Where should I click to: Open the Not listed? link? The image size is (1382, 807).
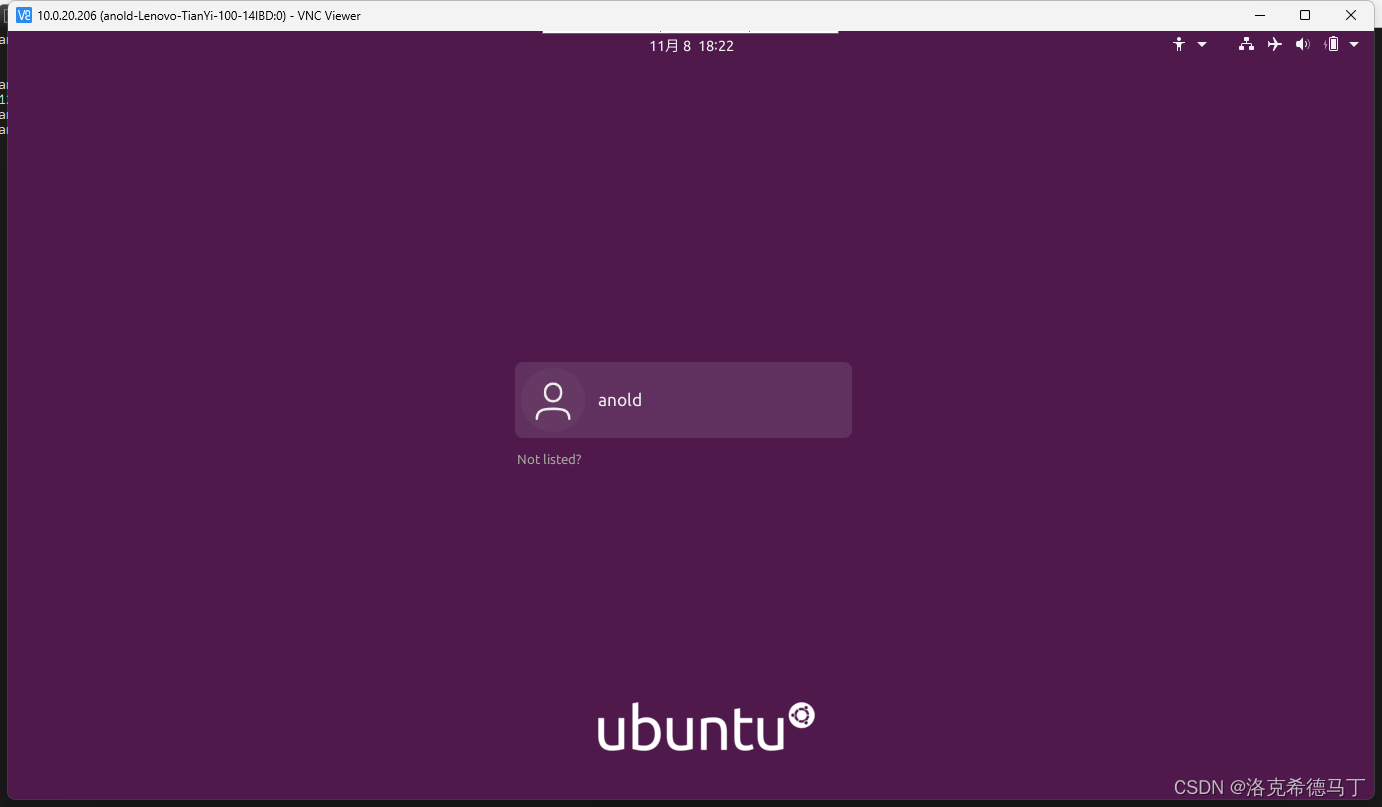[549, 460]
